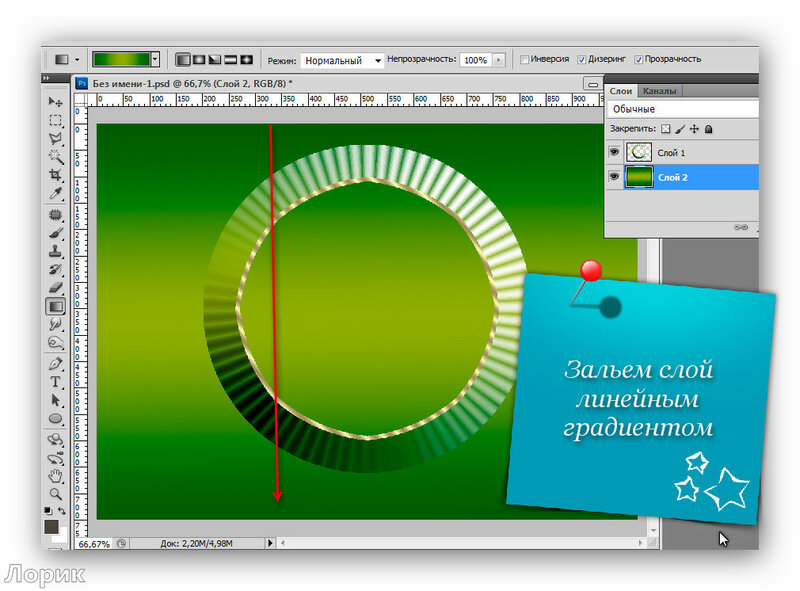Select the Crop tool
This screenshot has width=800, height=591.
(x=56, y=174)
